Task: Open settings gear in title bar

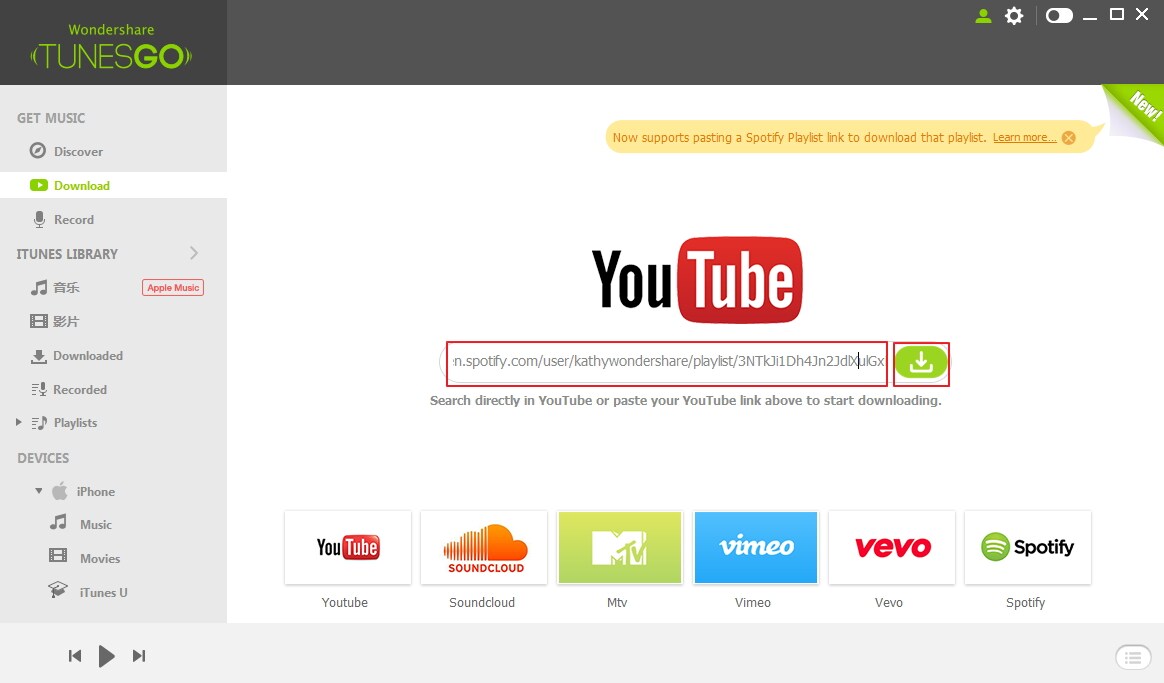Action: pos(1014,16)
